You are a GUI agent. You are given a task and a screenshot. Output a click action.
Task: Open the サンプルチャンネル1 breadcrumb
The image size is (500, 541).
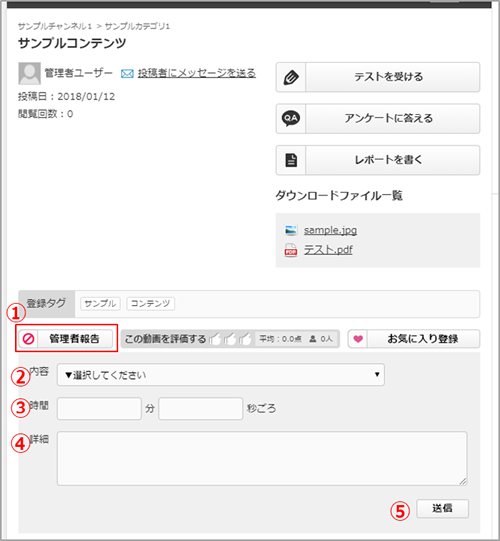[55, 26]
